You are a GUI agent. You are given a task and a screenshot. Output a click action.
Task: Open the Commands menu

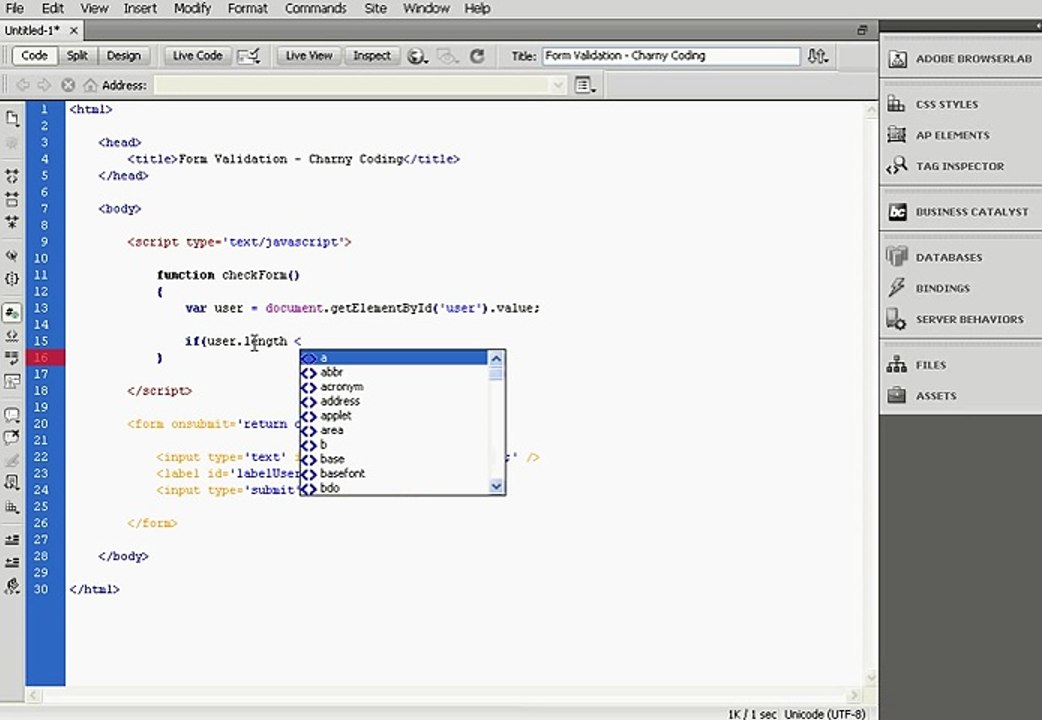click(316, 9)
